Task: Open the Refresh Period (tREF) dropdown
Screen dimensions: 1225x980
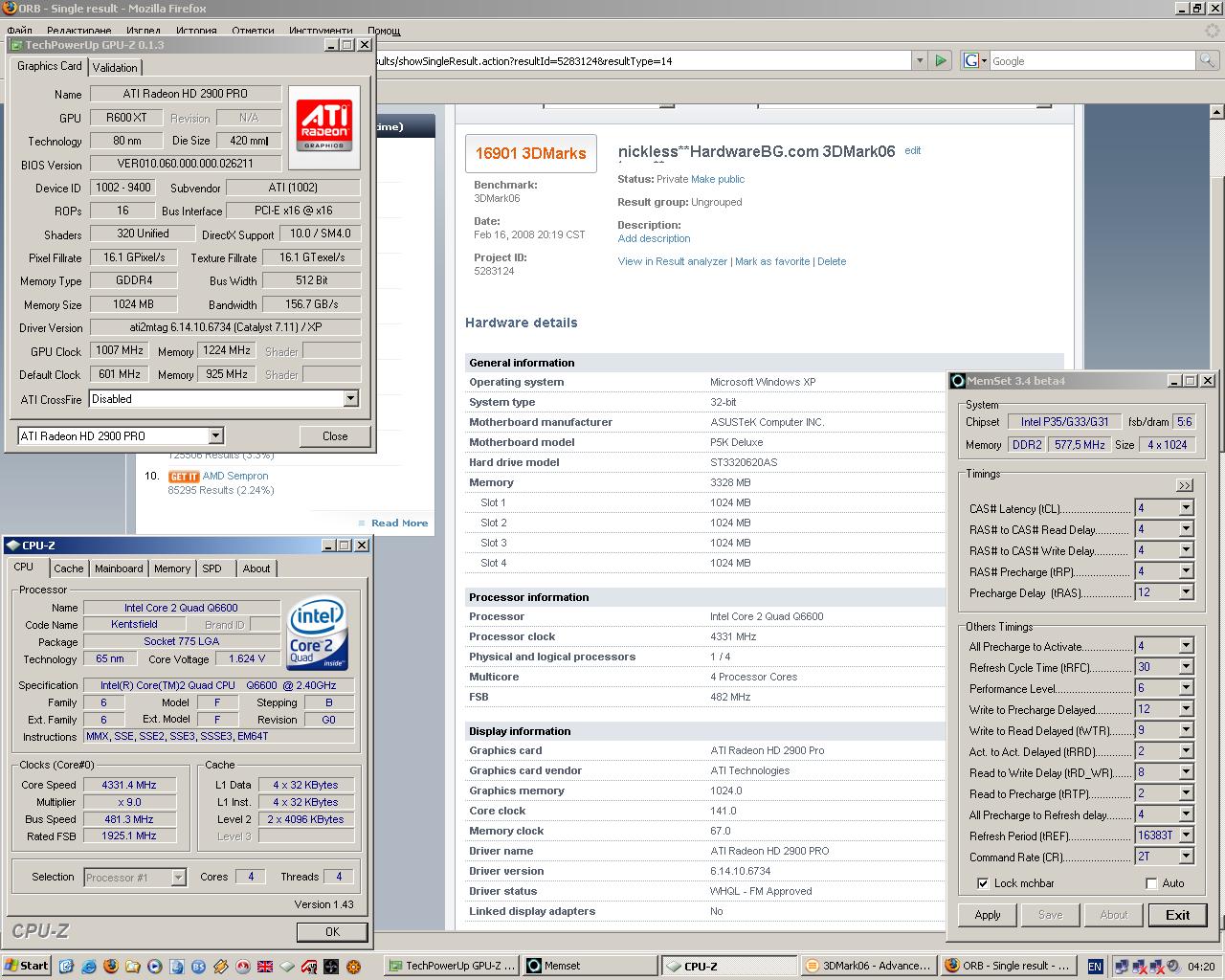Action: coord(1186,835)
